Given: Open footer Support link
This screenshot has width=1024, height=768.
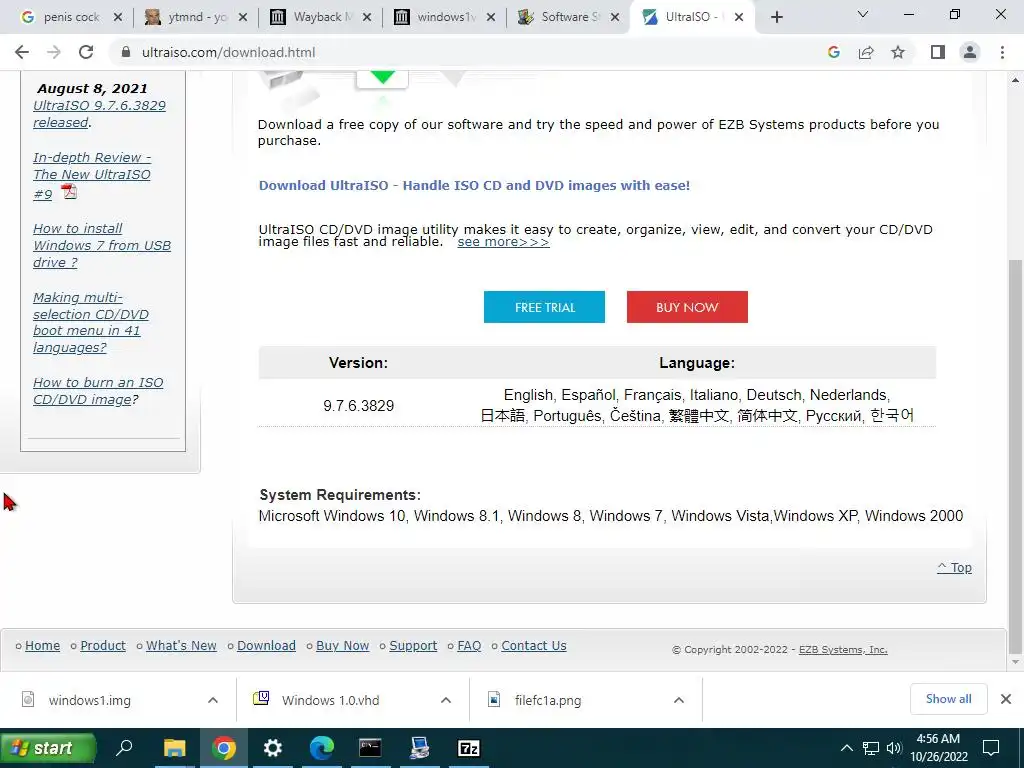Looking at the screenshot, I should pos(413,645).
